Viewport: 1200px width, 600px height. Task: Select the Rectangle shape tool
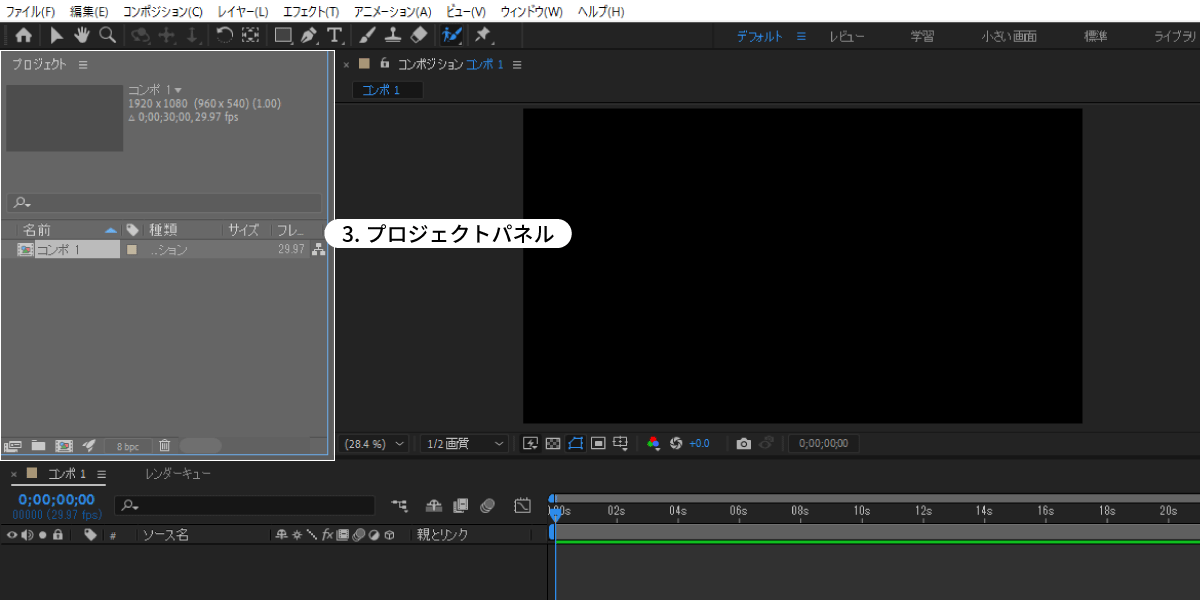point(283,35)
